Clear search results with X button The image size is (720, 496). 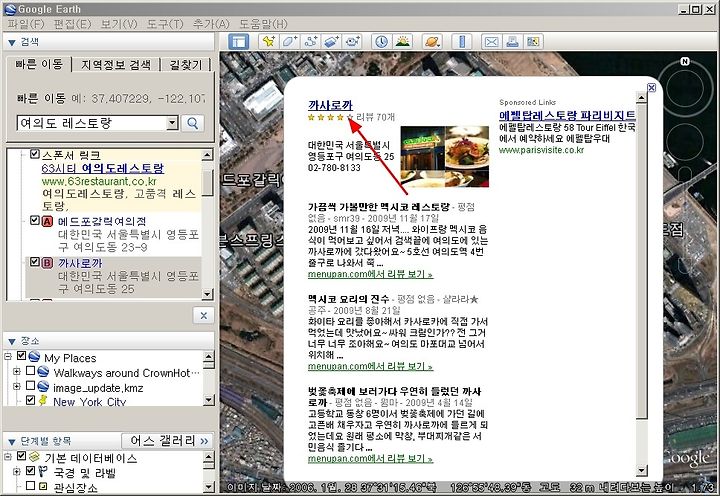(203, 316)
